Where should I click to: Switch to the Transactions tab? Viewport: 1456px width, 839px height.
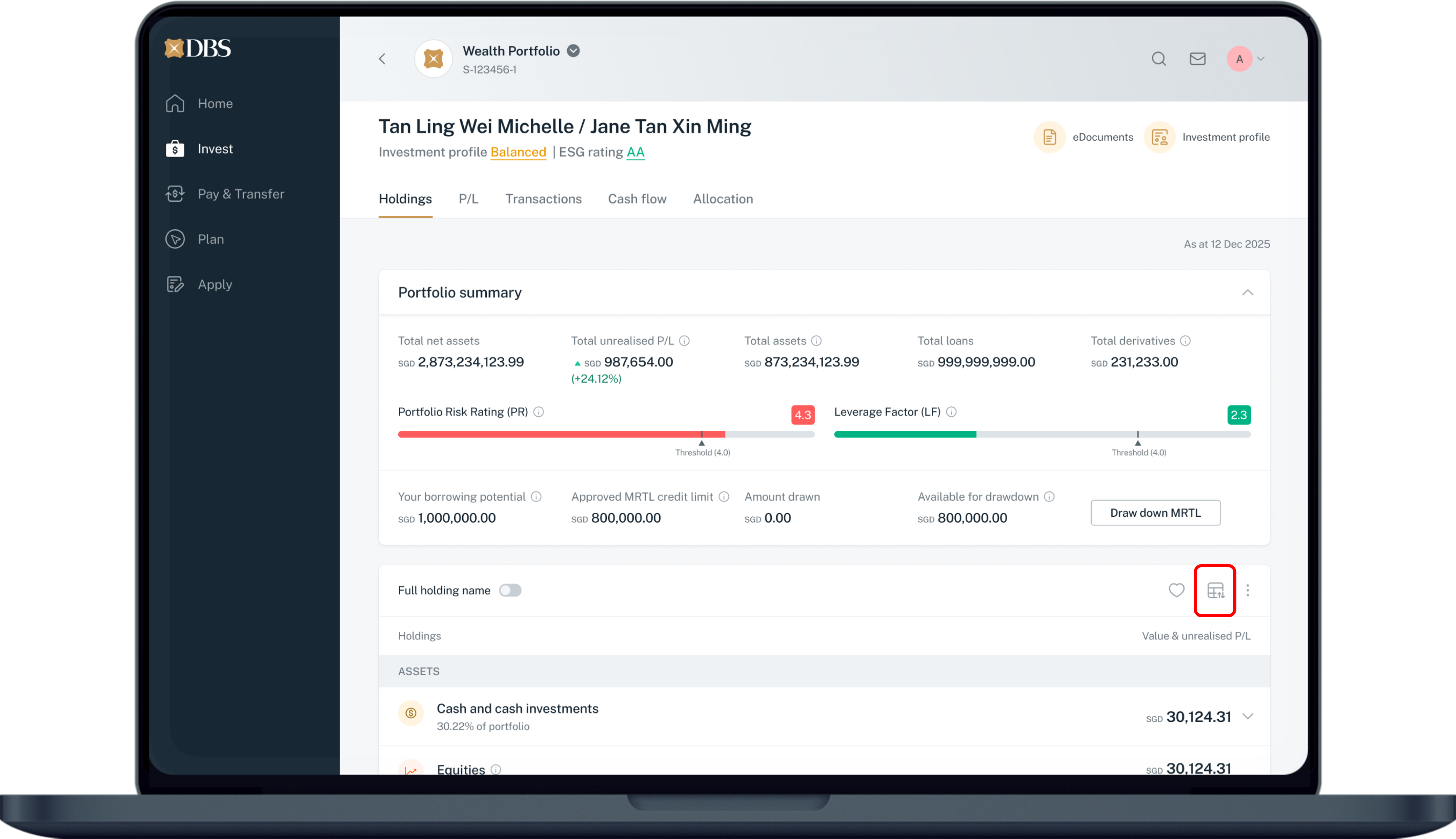click(x=543, y=199)
